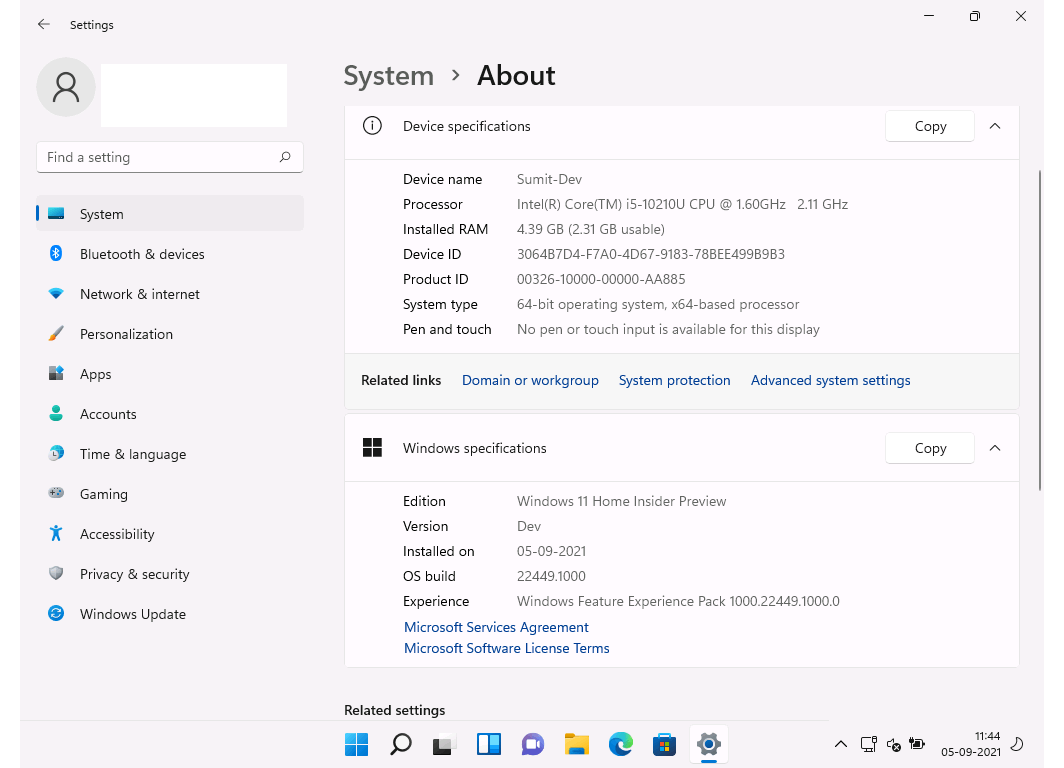This screenshot has width=1064, height=768.
Task: Click the info icon beside Device specifications
Action: click(371, 126)
